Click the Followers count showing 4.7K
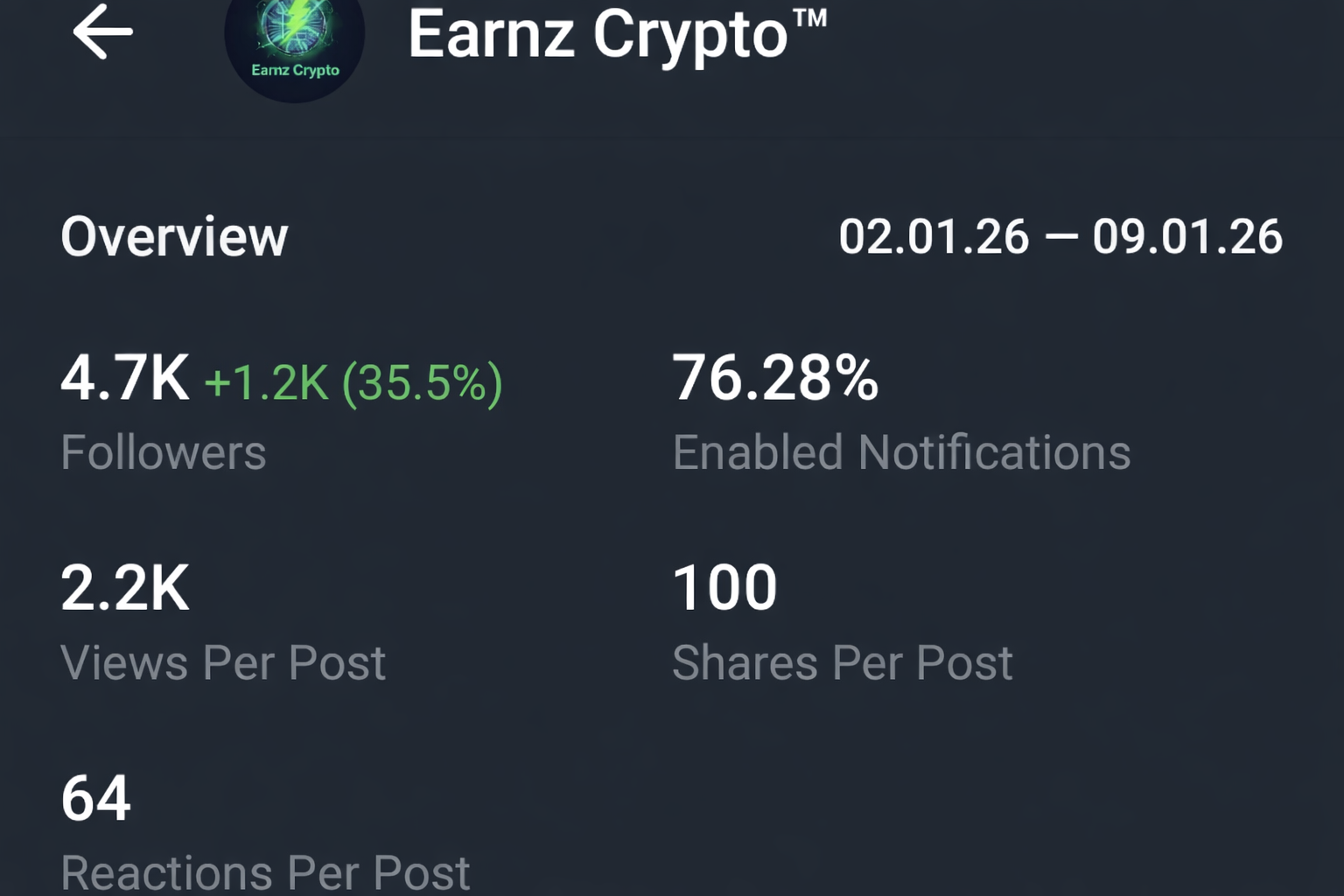Screen dimensions: 1344x896 tap(125, 380)
